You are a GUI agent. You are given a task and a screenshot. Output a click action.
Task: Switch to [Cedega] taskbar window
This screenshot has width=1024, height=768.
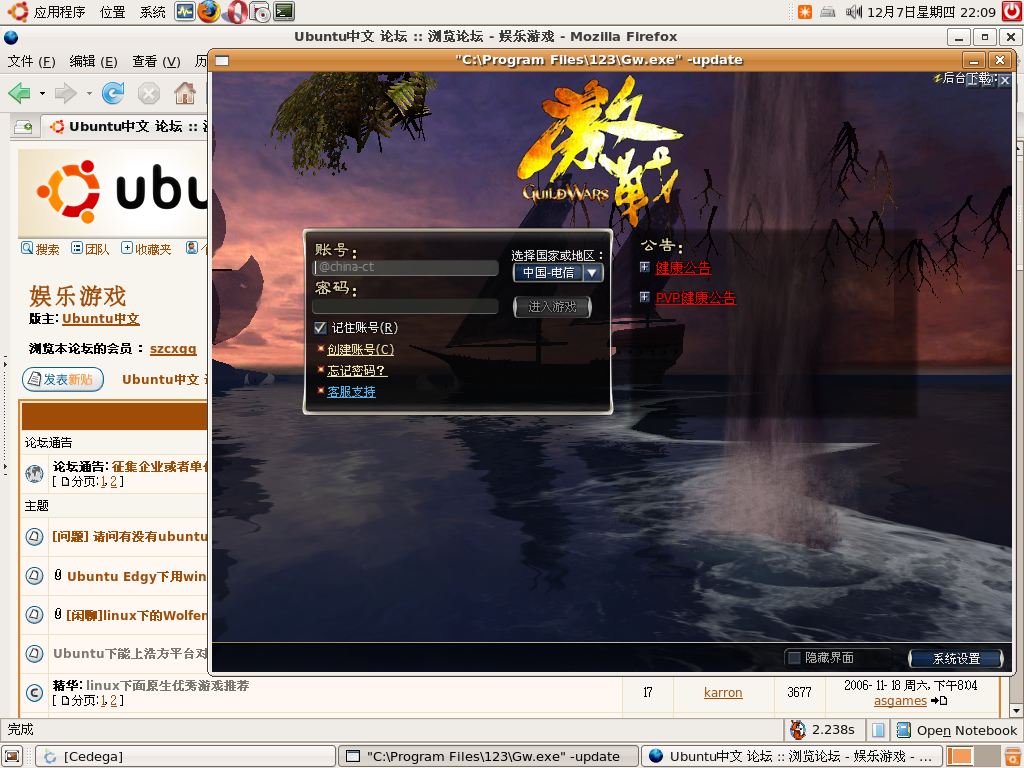[x=185, y=756]
